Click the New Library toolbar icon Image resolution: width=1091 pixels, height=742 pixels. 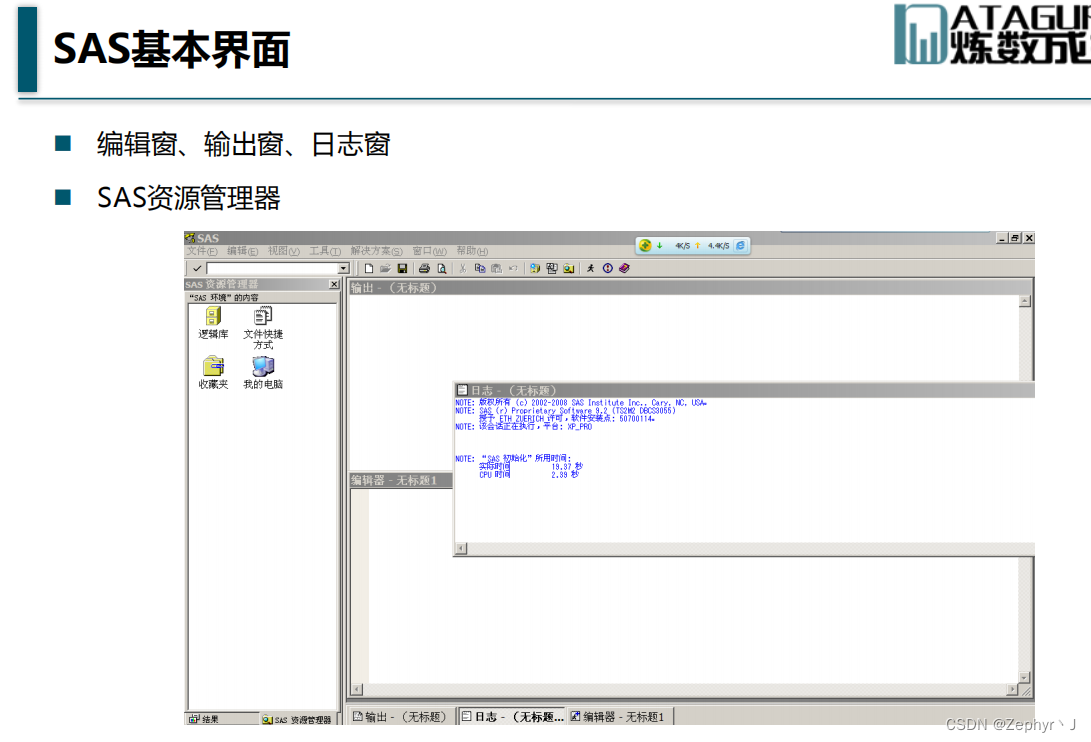pyautogui.click(x=534, y=269)
